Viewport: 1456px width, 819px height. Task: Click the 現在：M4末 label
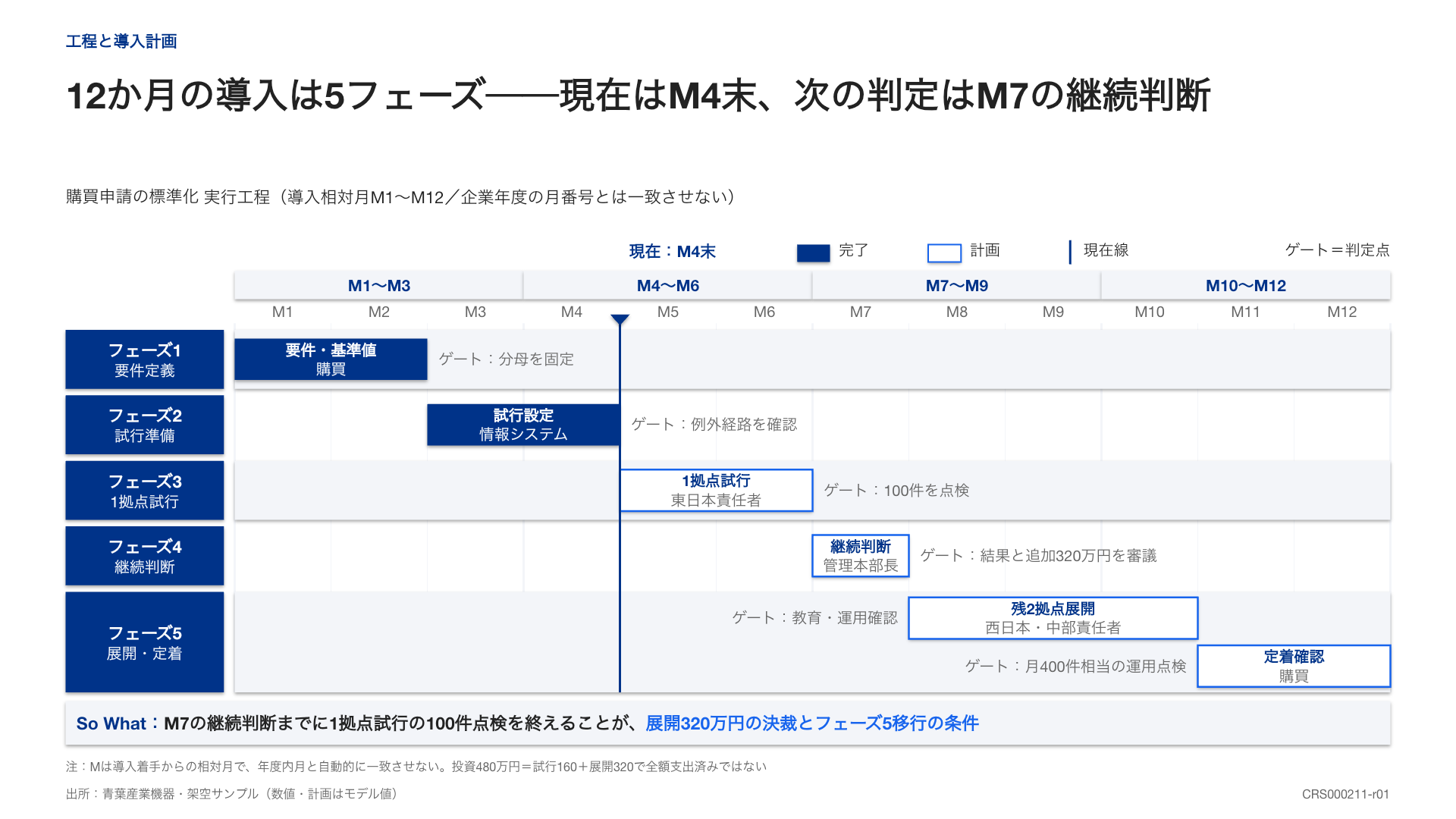[x=672, y=252]
